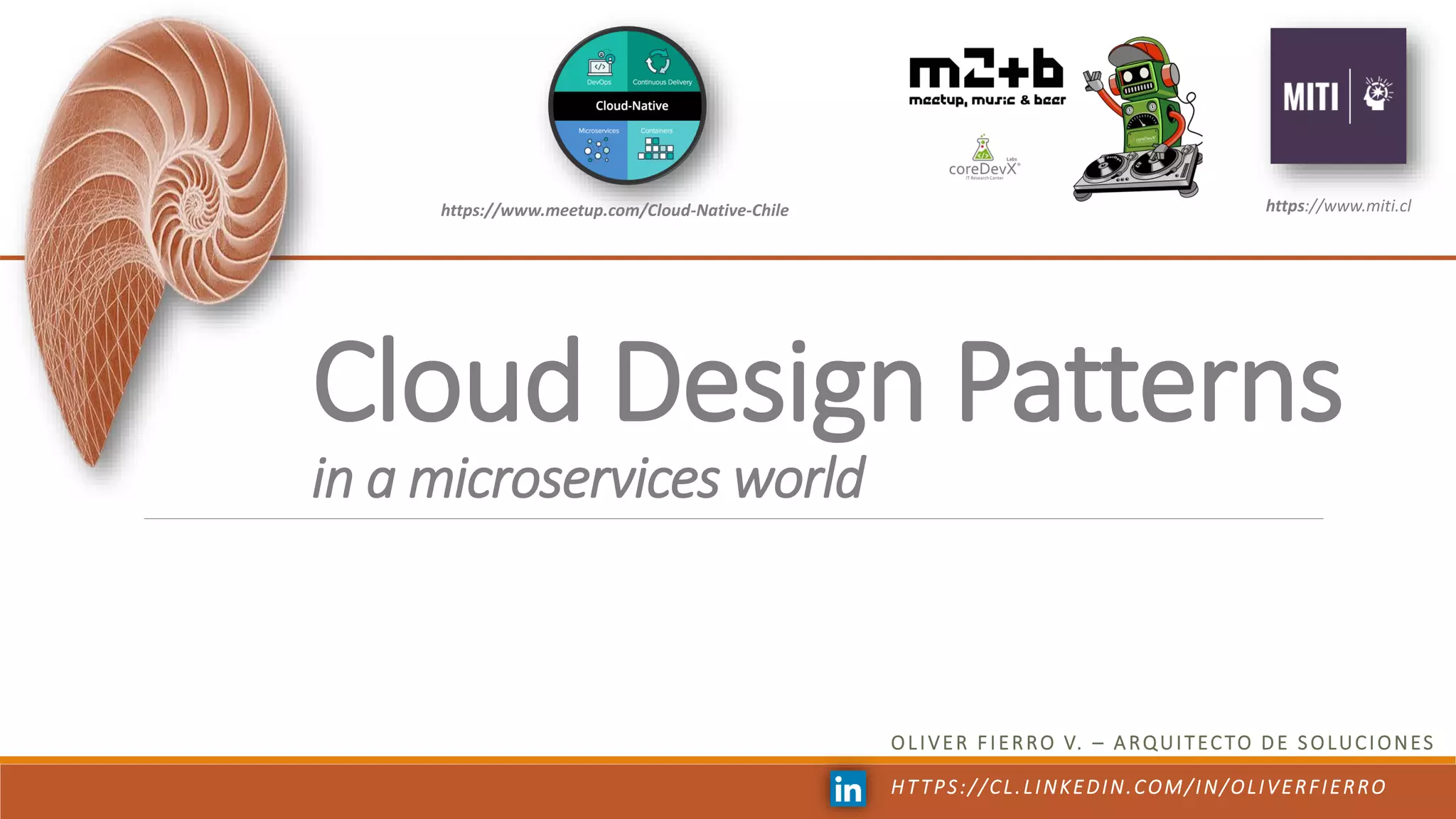Select the 'in a microservices world' subtitle

point(588,478)
